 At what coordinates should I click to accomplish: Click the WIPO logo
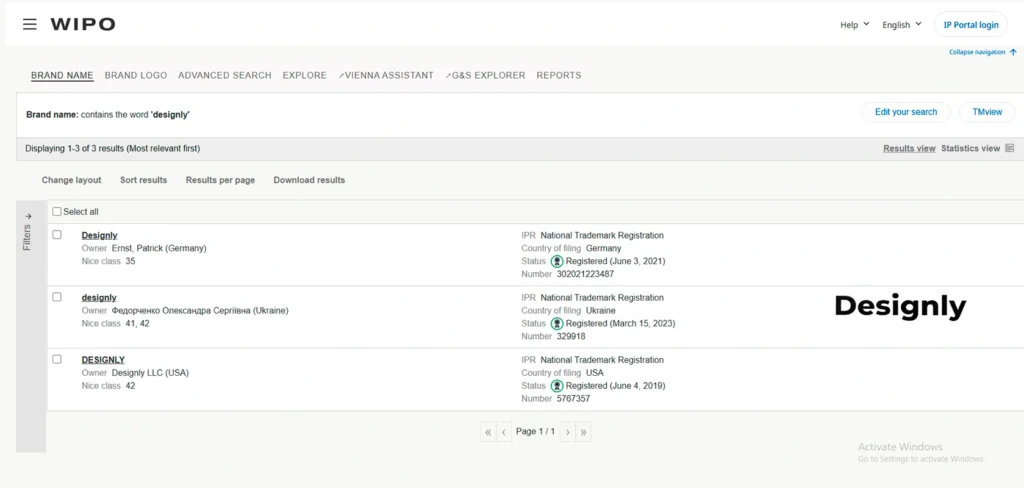83,24
